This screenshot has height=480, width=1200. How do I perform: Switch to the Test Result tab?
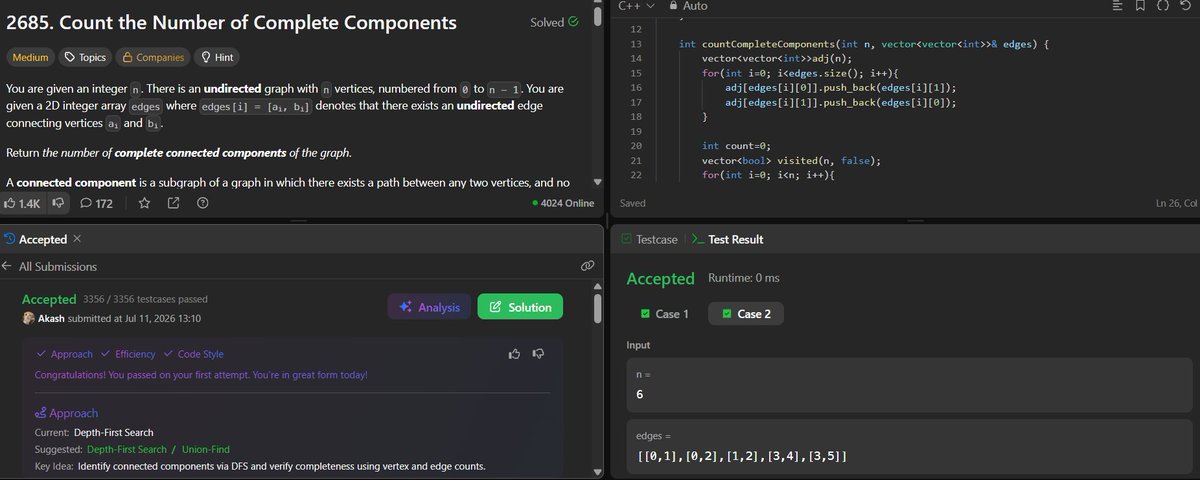[727, 239]
